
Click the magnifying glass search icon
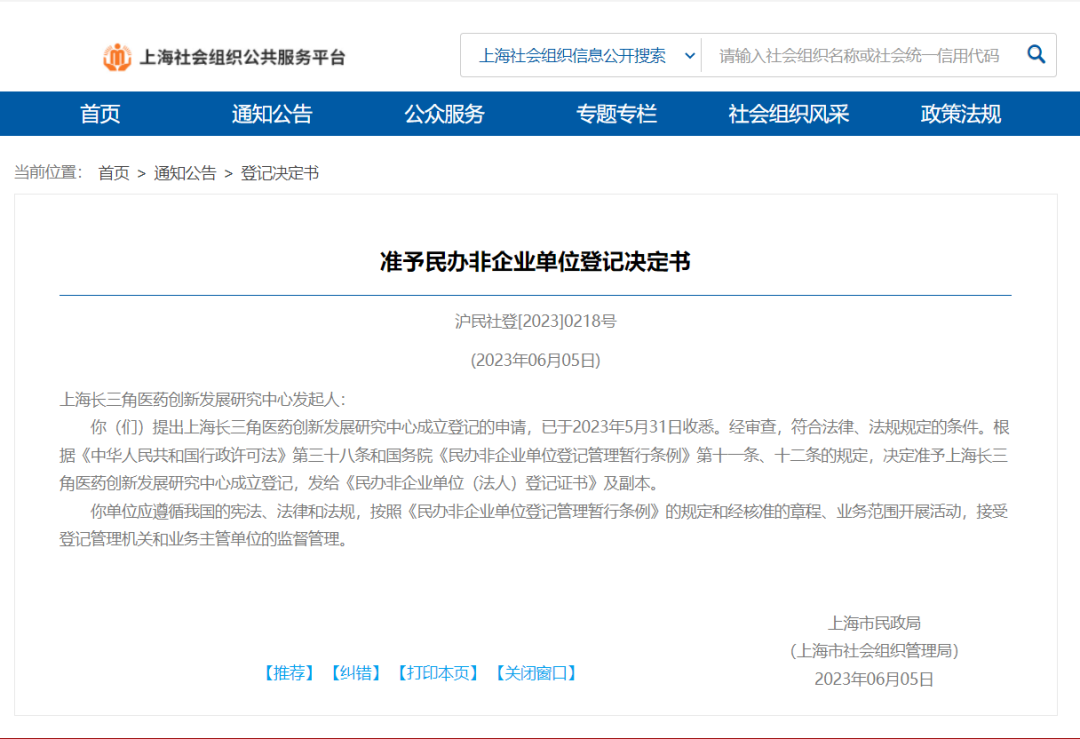pyautogui.click(x=1036, y=55)
